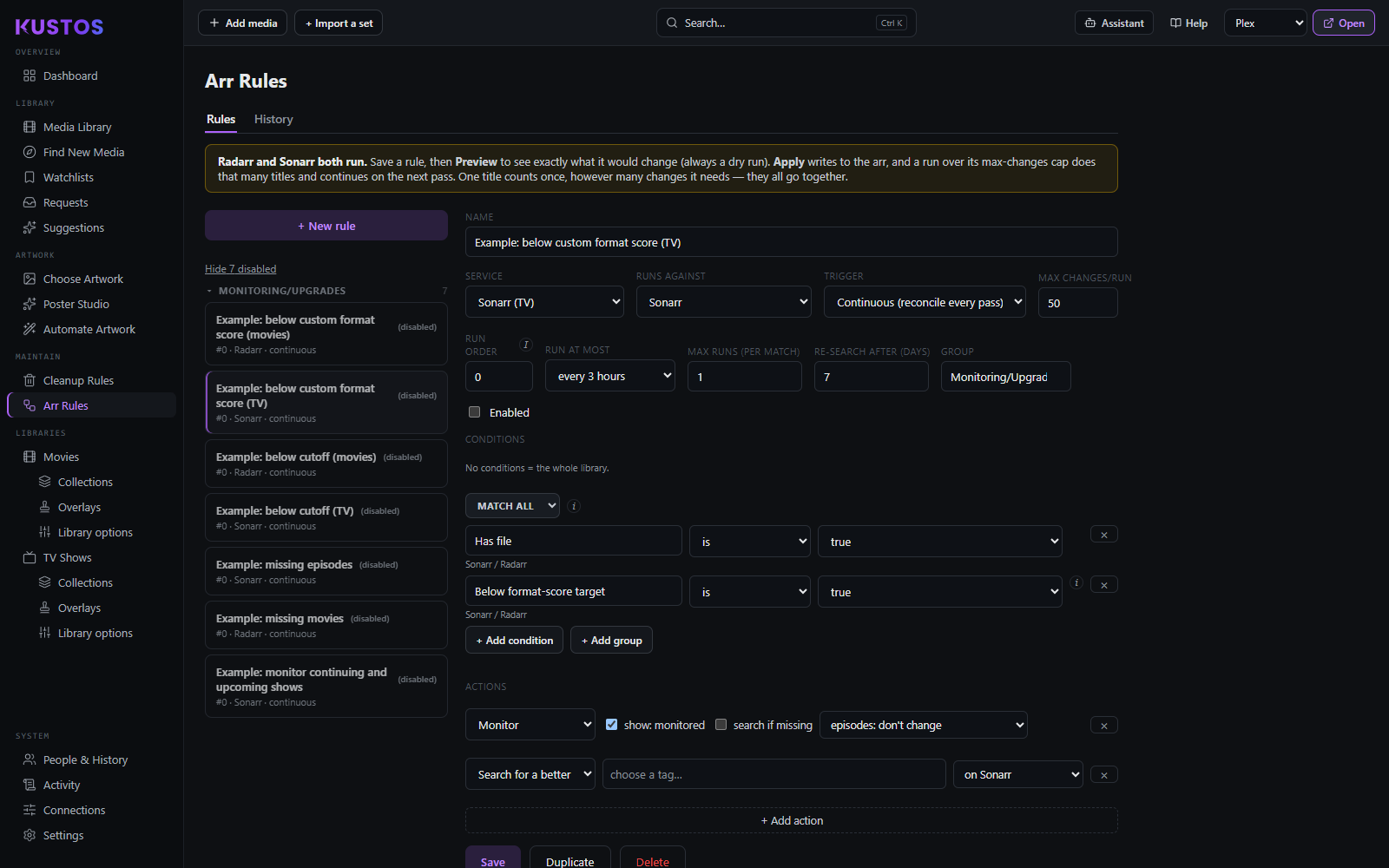Open Automate Artwork wand icon
The image size is (1389, 868).
point(30,329)
